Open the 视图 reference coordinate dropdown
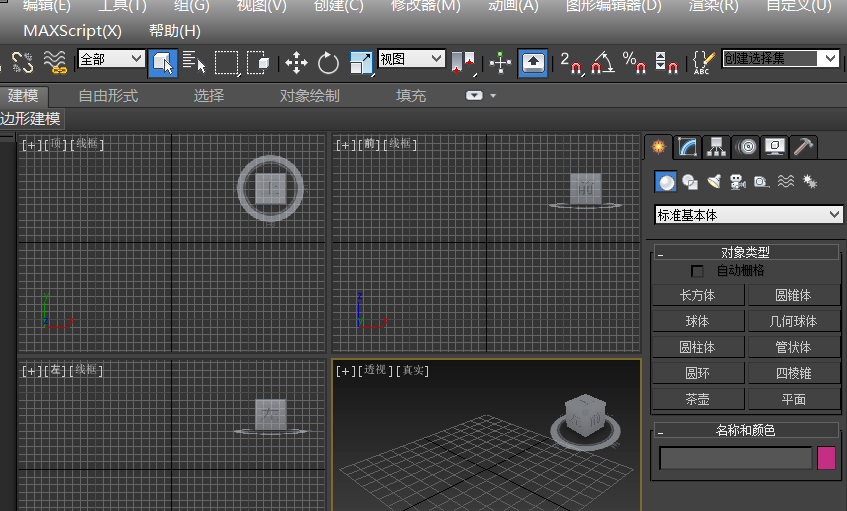This screenshot has height=511, width=847. coord(412,58)
